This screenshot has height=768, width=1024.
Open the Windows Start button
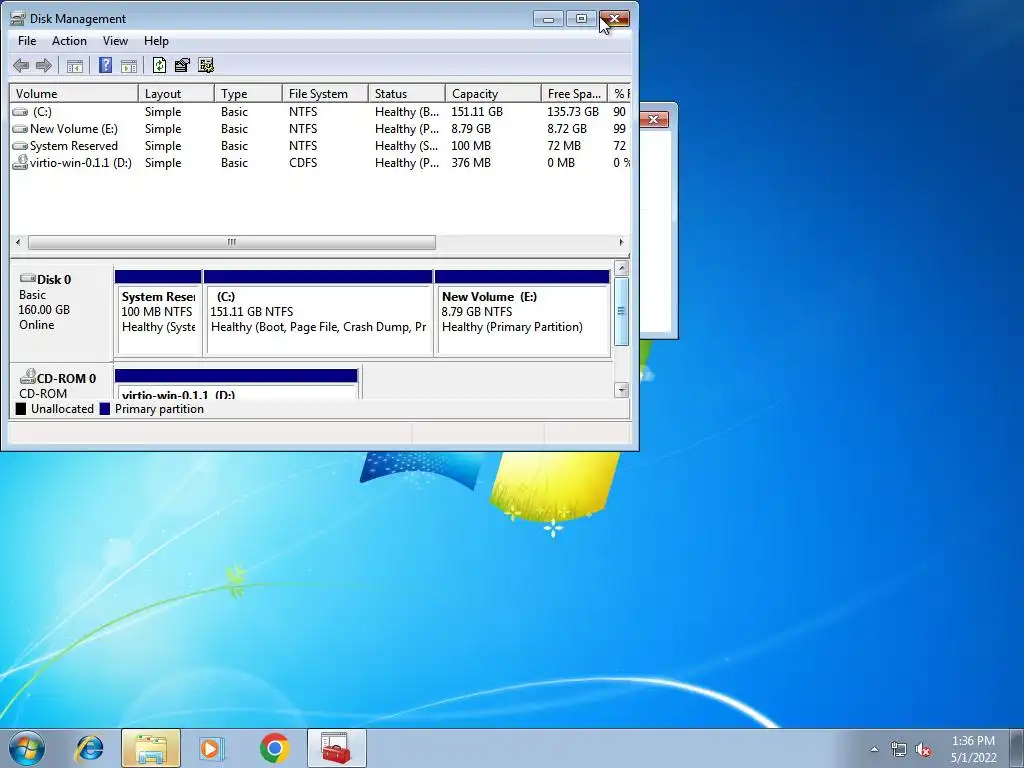(x=27, y=748)
